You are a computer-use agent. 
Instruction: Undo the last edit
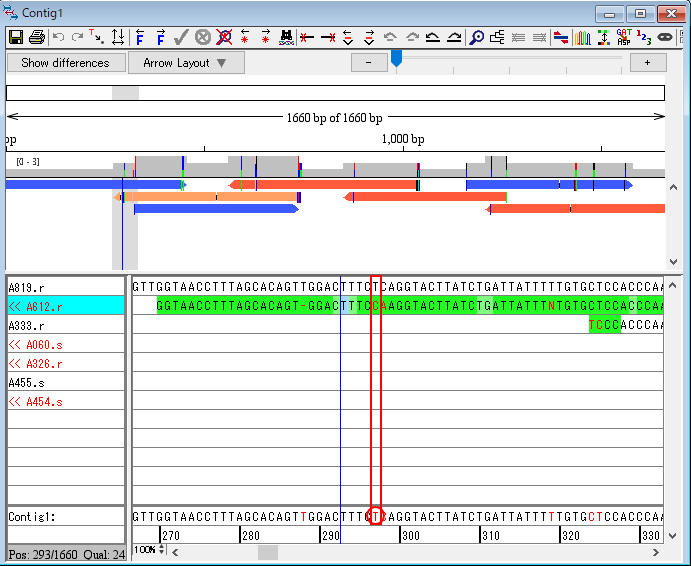pyautogui.click(x=58, y=37)
